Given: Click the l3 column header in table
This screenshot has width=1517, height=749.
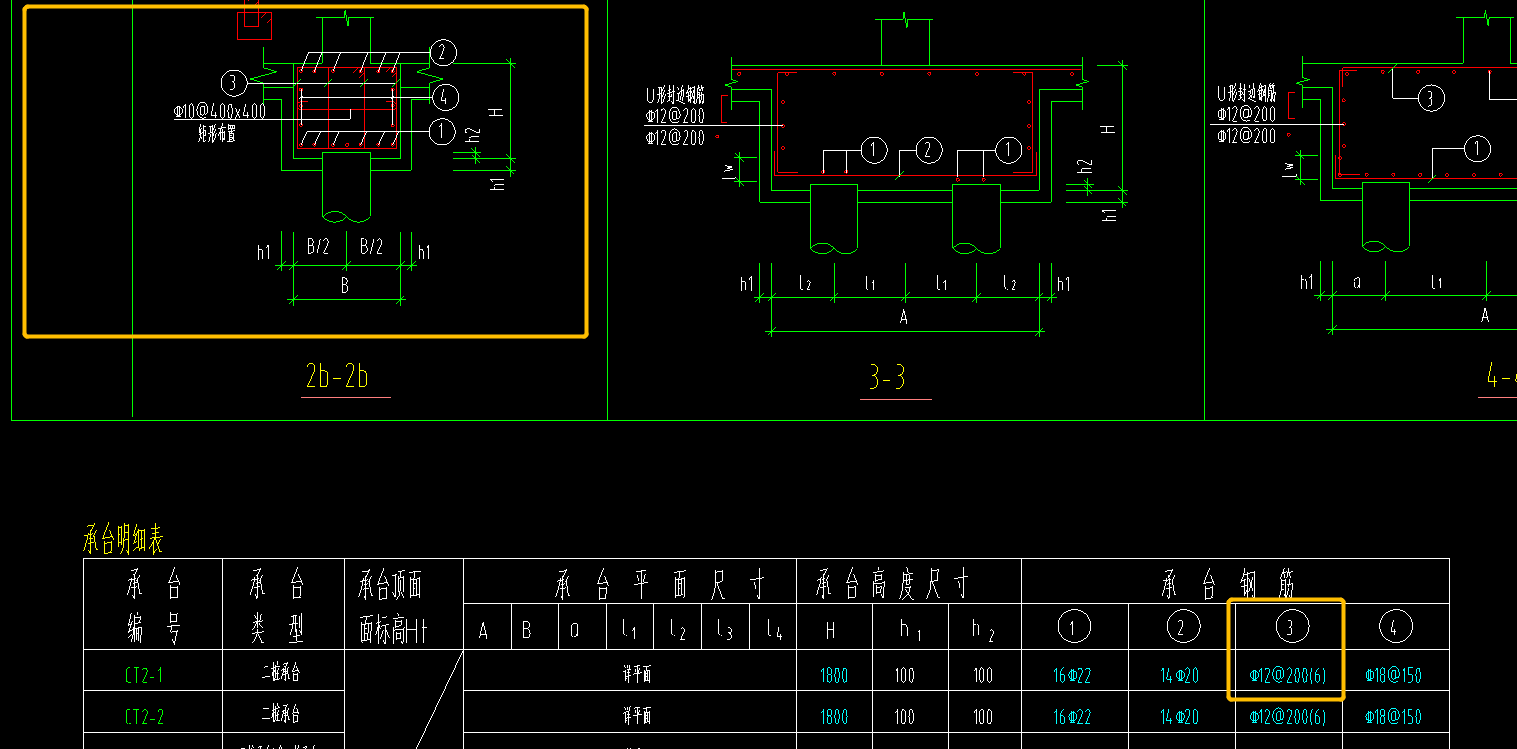Looking at the screenshot, I should coord(727,630).
